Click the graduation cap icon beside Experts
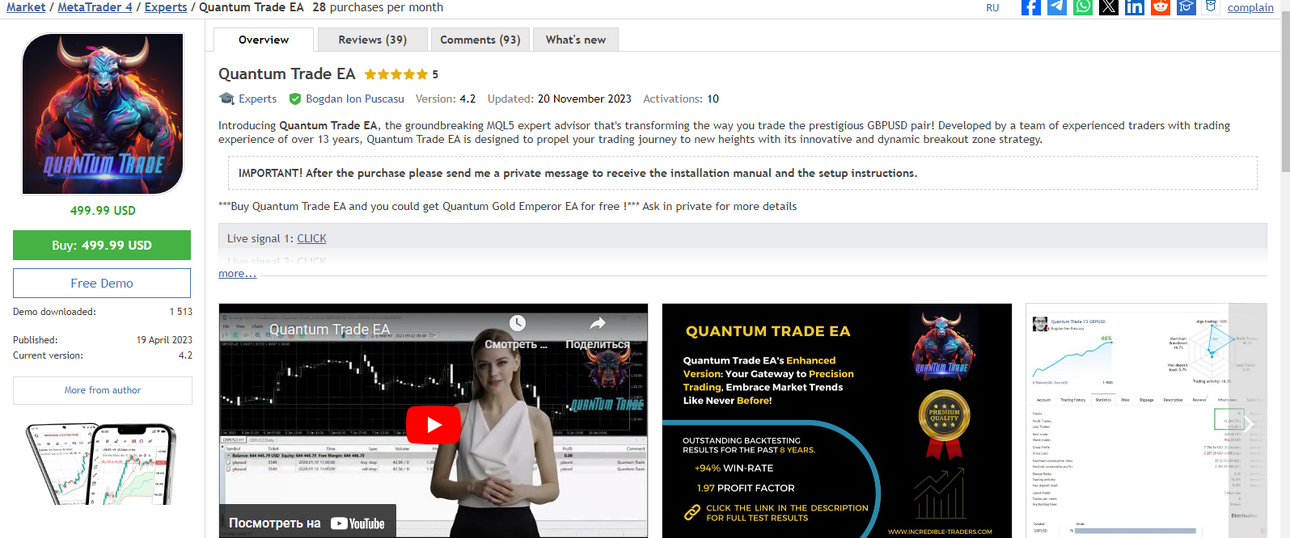This screenshot has width=1290, height=538. 227,99
